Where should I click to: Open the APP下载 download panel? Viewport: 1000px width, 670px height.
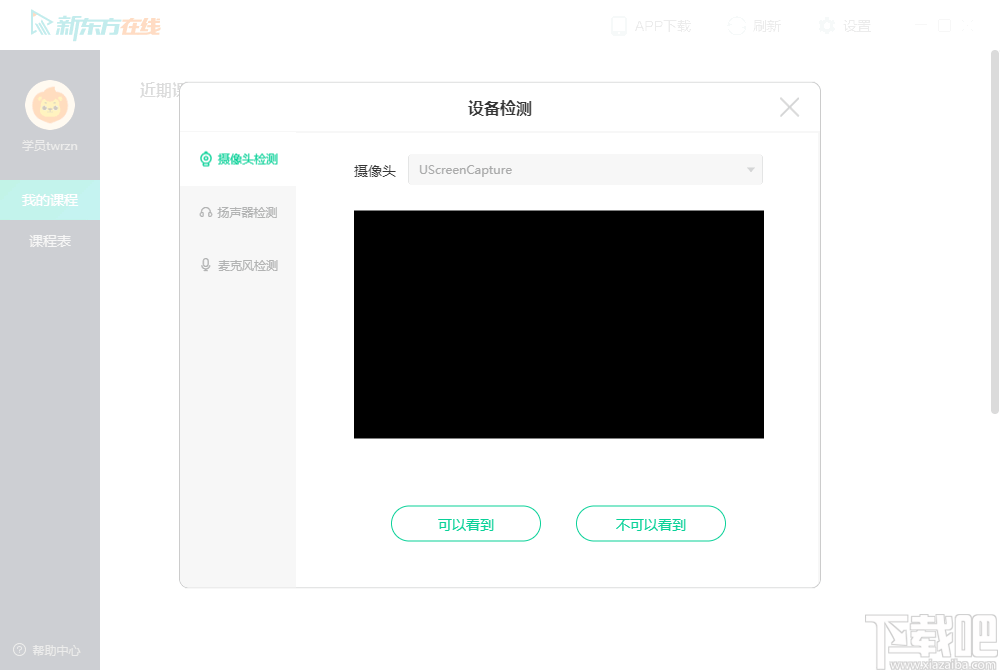click(652, 25)
